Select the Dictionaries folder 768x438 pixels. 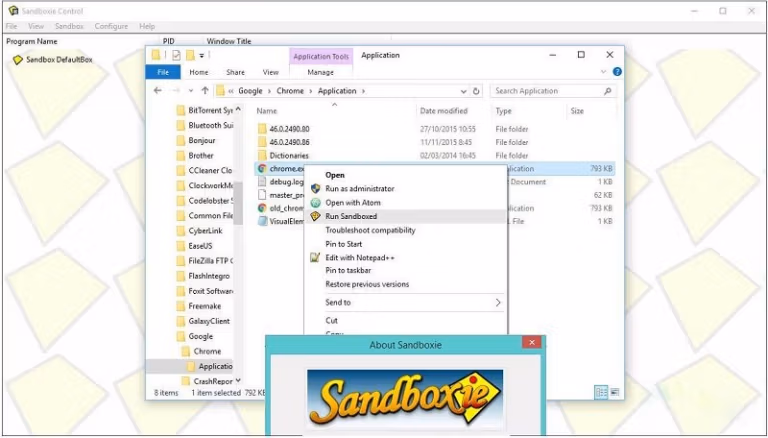[x=288, y=156]
